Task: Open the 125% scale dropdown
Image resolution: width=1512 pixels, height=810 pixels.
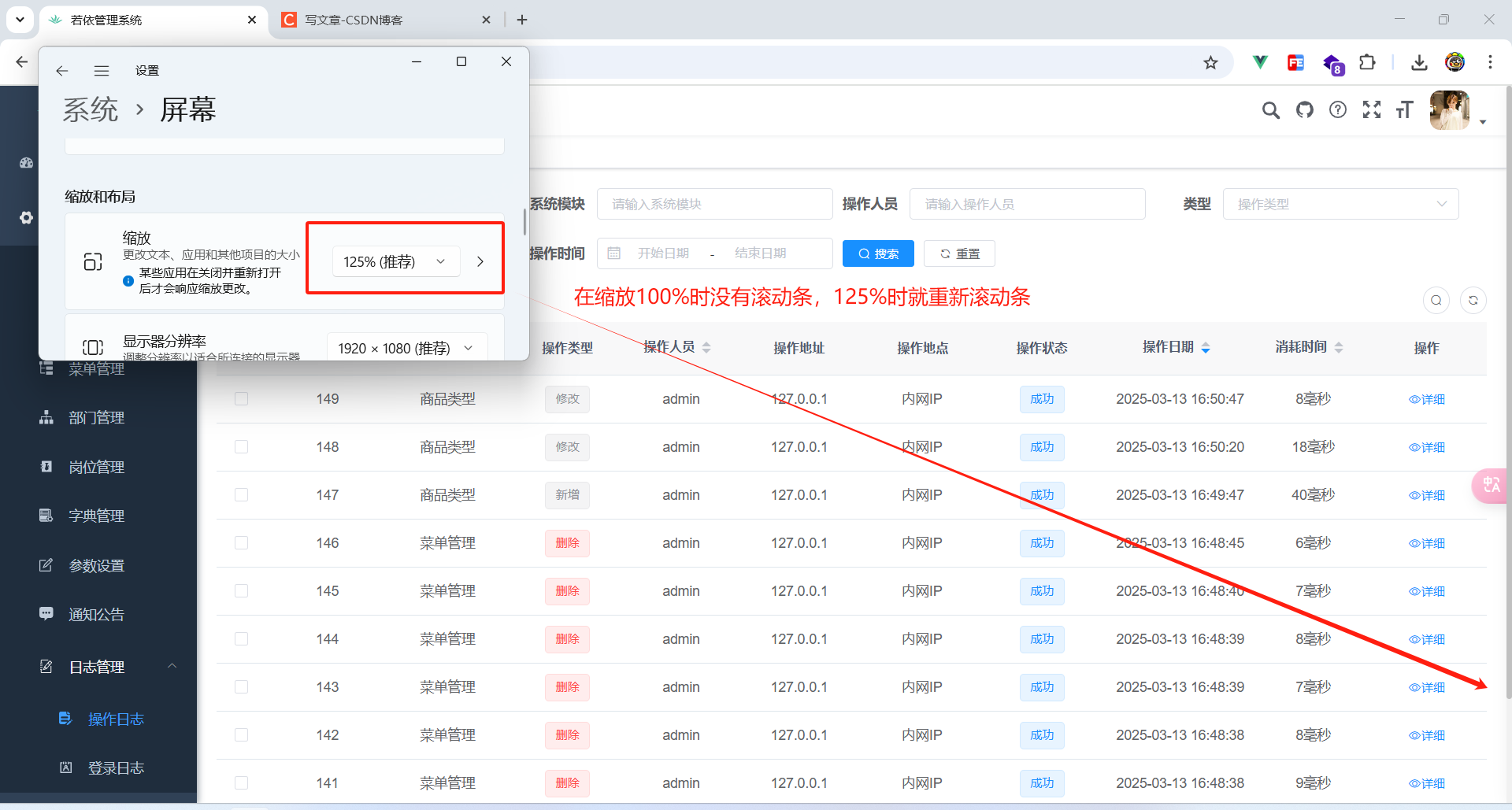Action: pyautogui.click(x=395, y=261)
